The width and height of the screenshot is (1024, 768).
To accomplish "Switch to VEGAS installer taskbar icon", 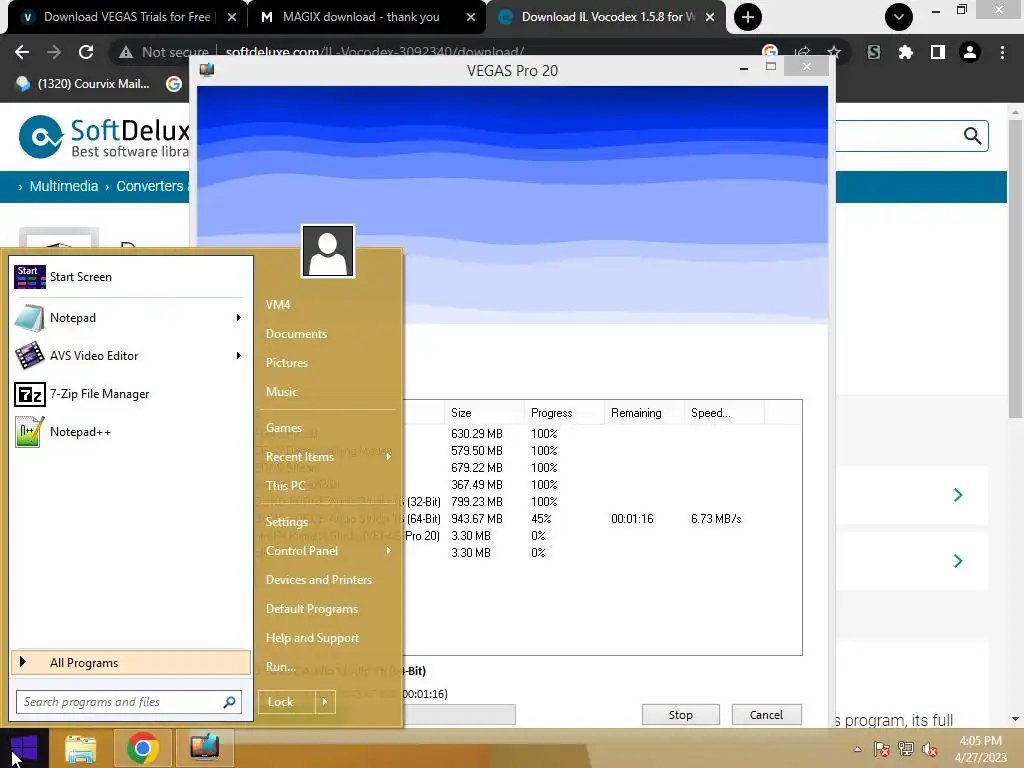I will tap(204, 747).
